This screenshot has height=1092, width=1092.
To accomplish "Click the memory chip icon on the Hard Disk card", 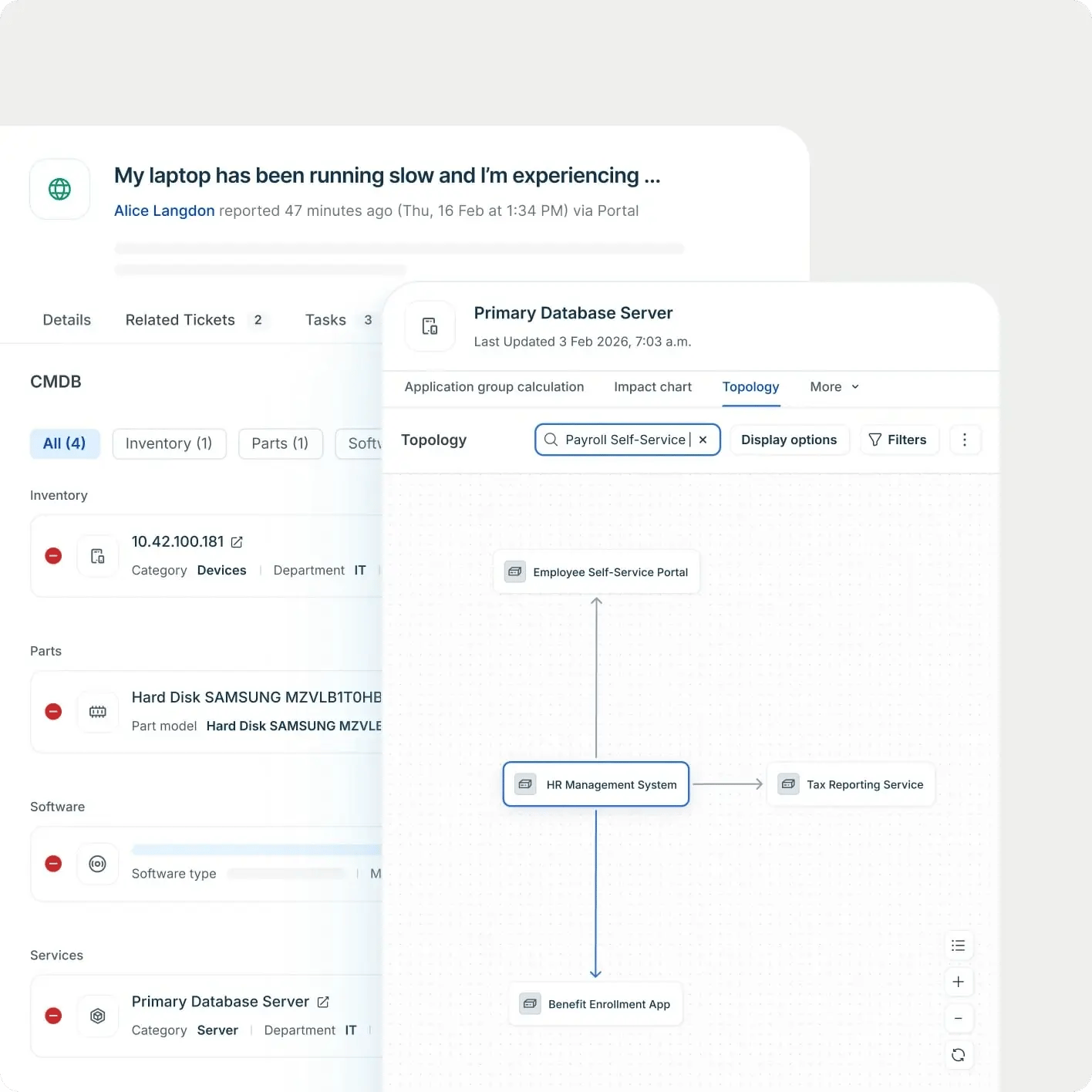I will coord(98,712).
